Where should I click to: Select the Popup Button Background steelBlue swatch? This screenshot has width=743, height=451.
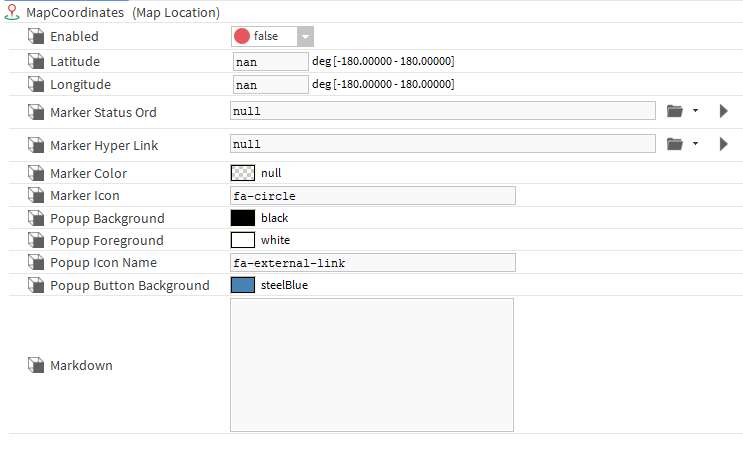click(243, 286)
